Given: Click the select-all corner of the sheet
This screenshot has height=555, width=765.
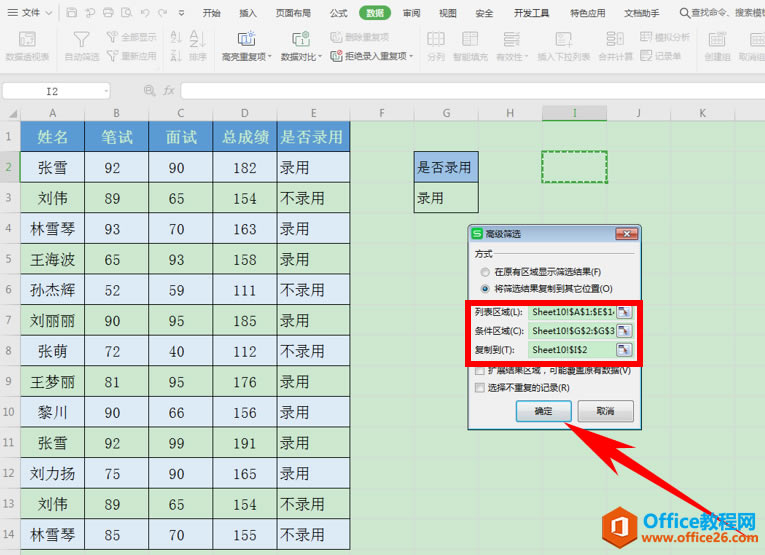Looking at the screenshot, I should click(11, 113).
